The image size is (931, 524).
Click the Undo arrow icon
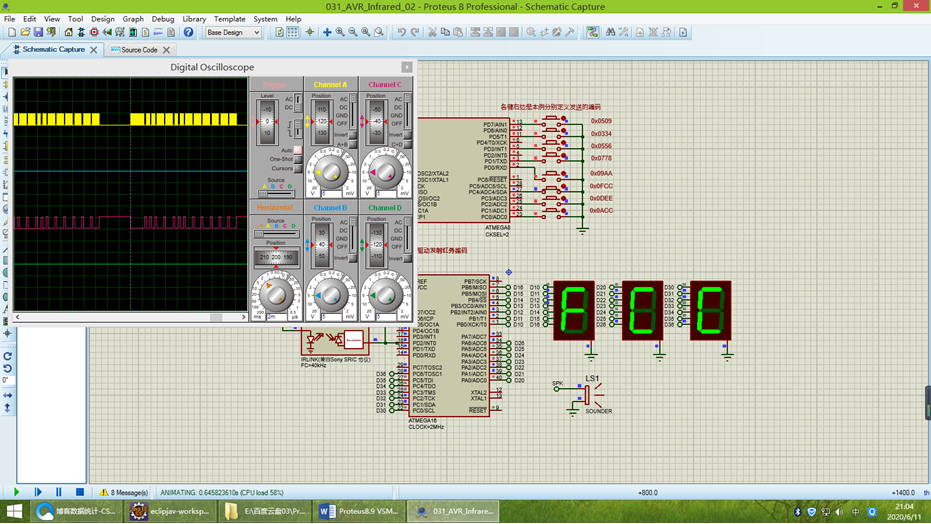point(402,33)
